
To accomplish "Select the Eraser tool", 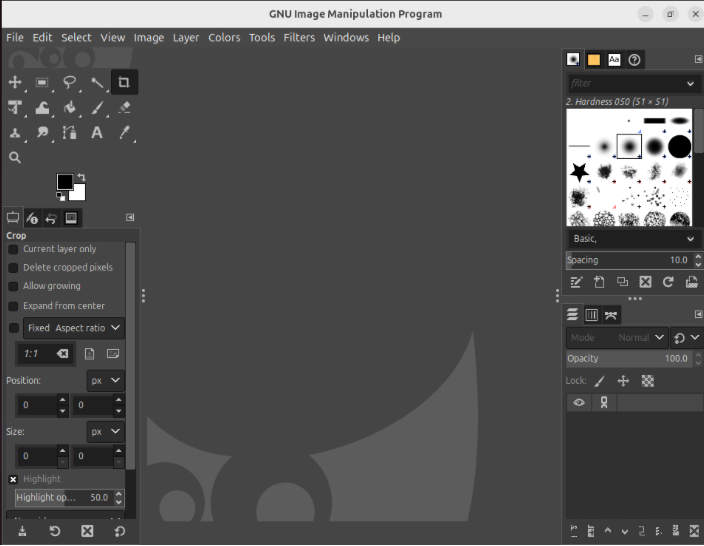I will (124, 107).
